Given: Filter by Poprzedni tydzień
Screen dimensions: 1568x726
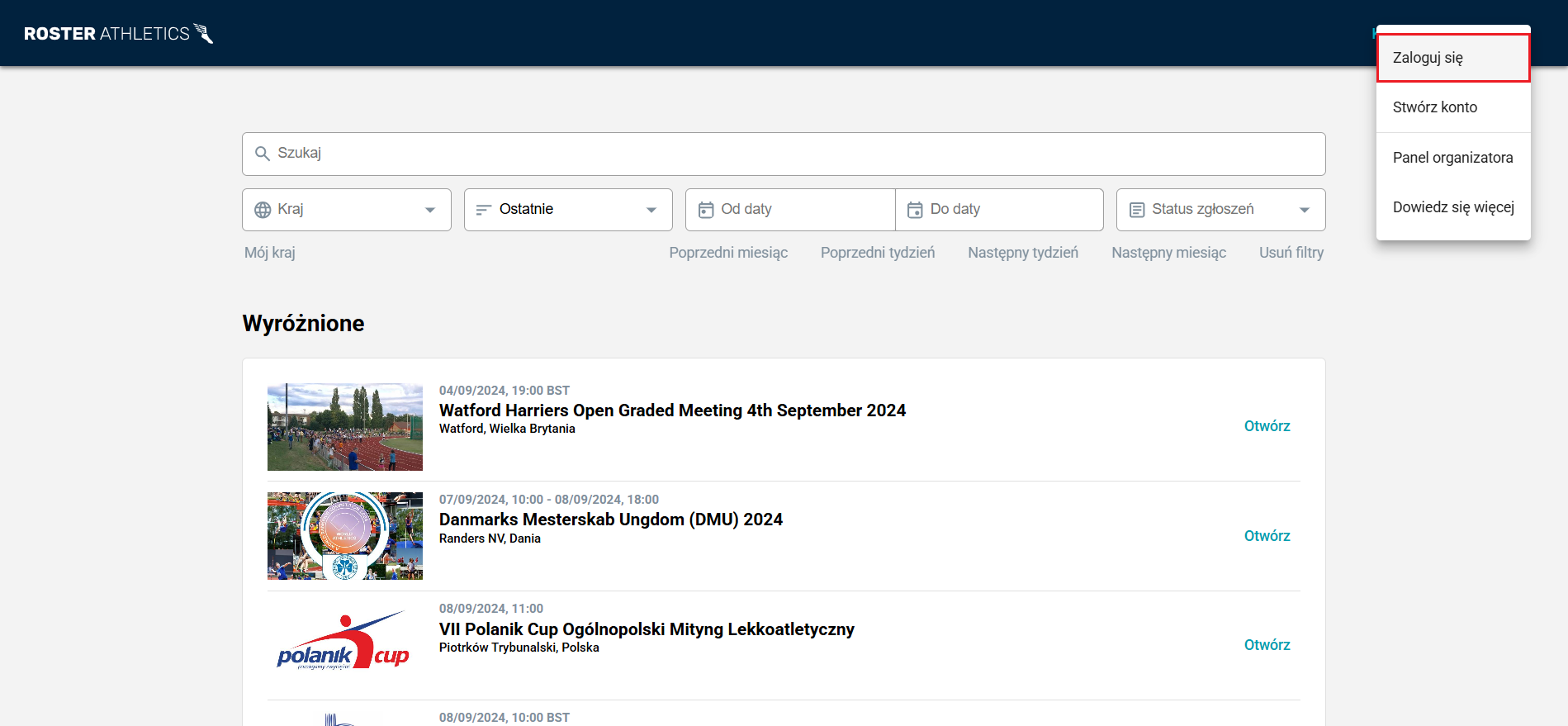Looking at the screenshot, I should point(878,253).
